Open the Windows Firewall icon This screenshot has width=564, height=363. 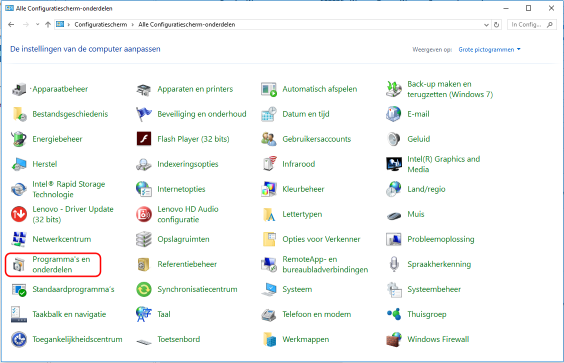click(x=394, y=339)
